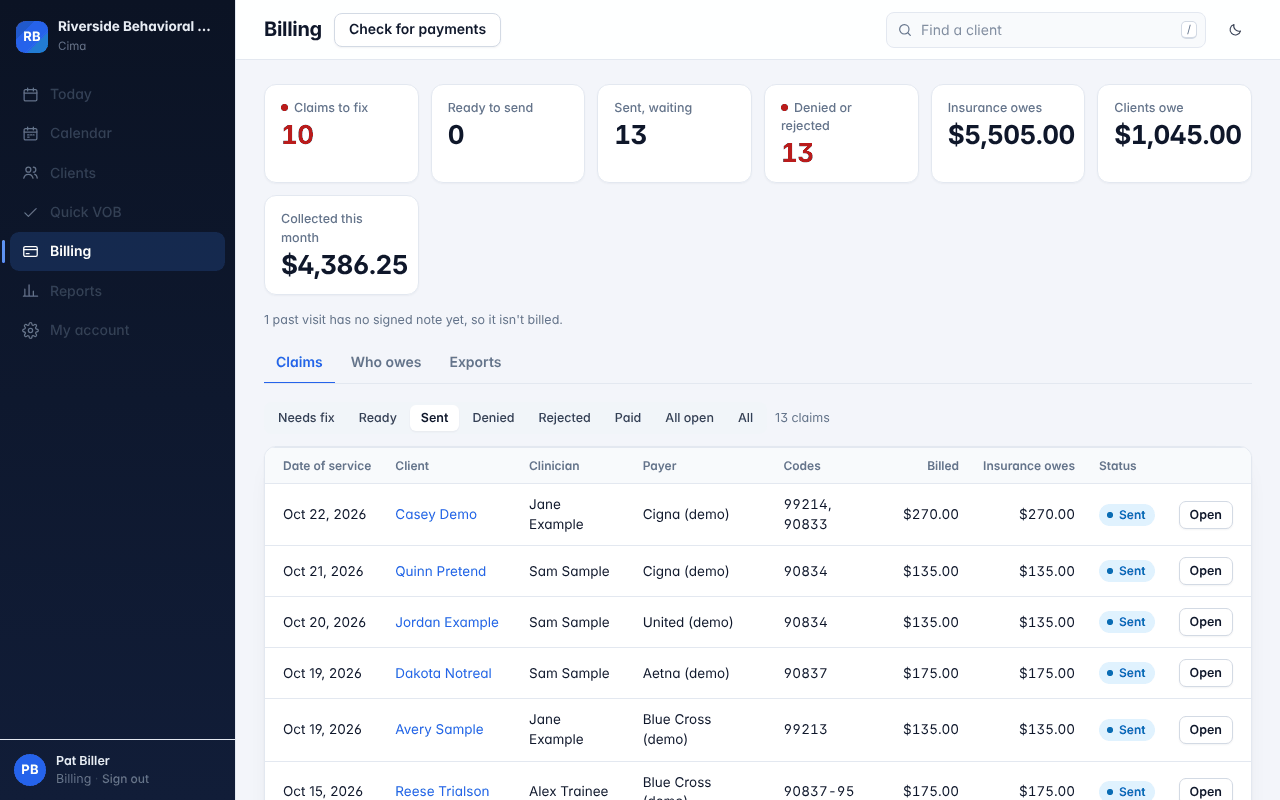This screenshot has width=1280, height=800.
Task: Click the Check for payments button
Action: 417,29
